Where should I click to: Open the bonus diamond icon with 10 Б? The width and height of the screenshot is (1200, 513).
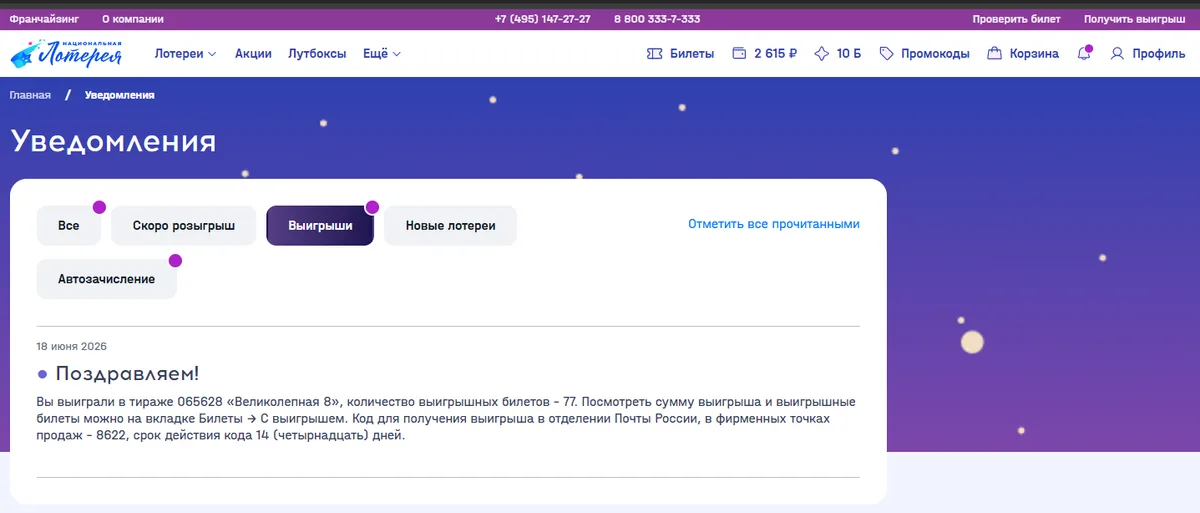click(x=822, y=54)
